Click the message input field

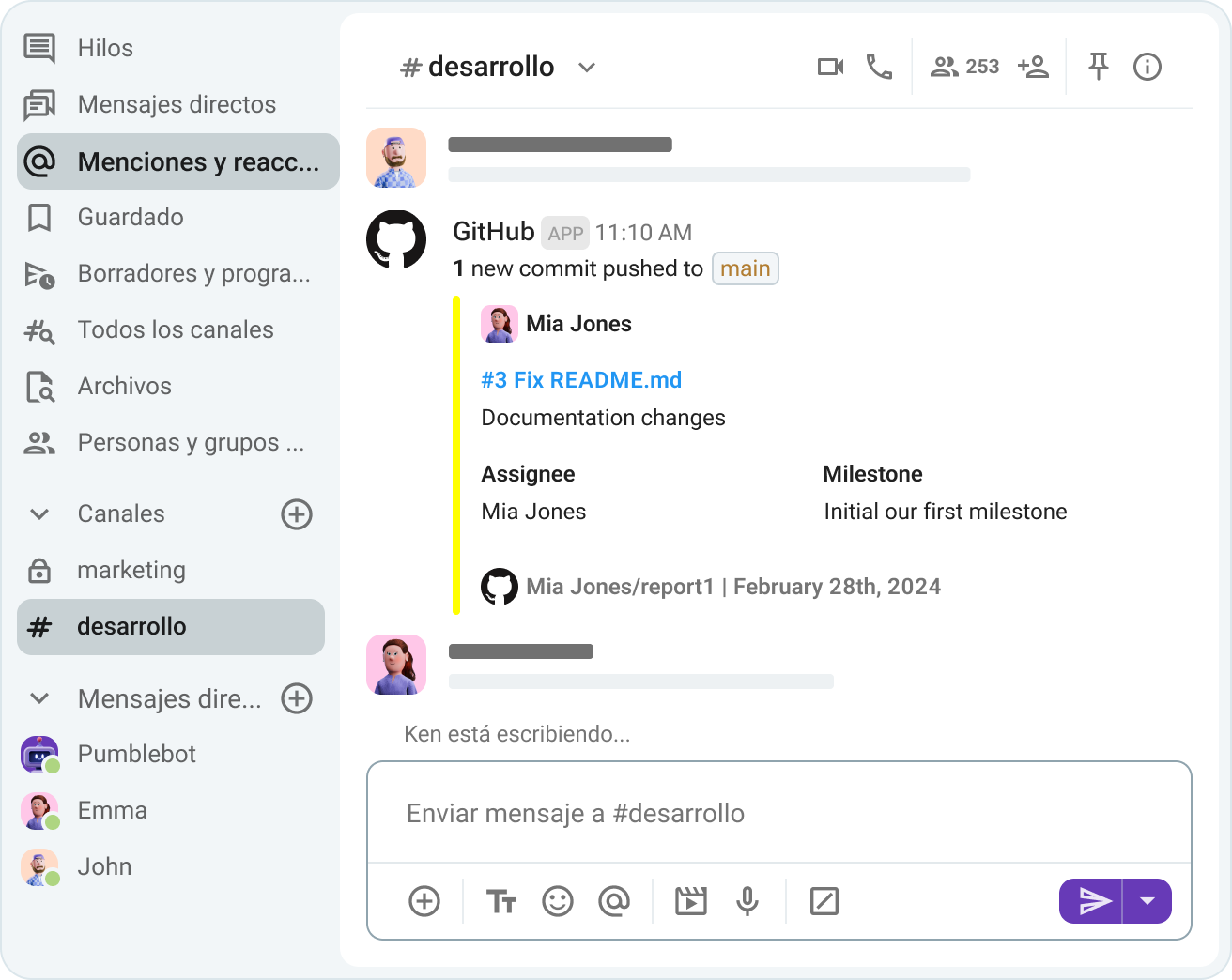[x=779, y=813]
